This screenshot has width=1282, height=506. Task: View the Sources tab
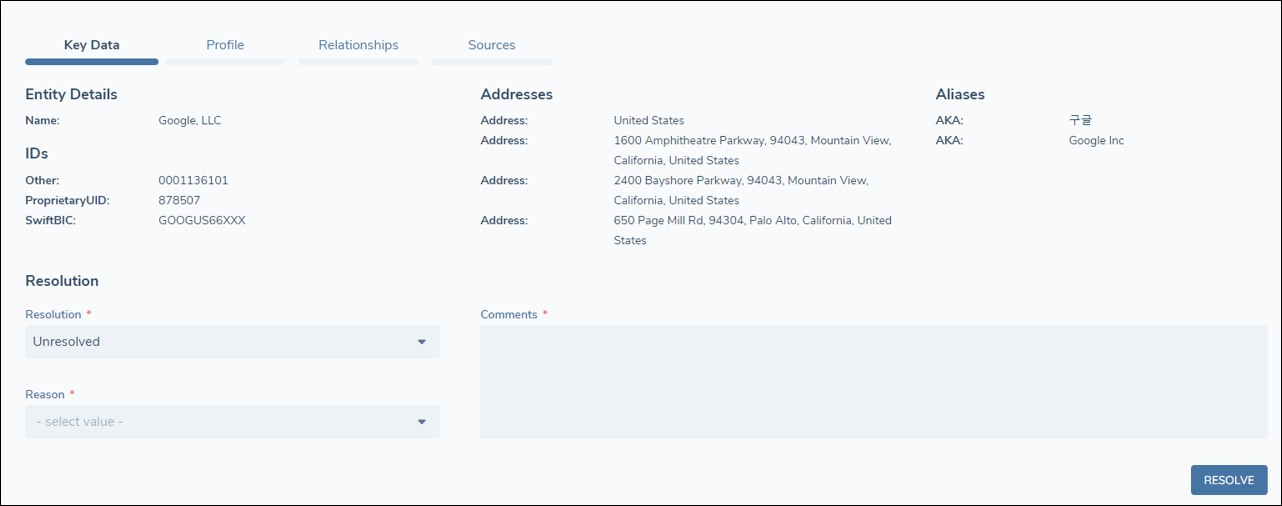(x=491, y=45)
